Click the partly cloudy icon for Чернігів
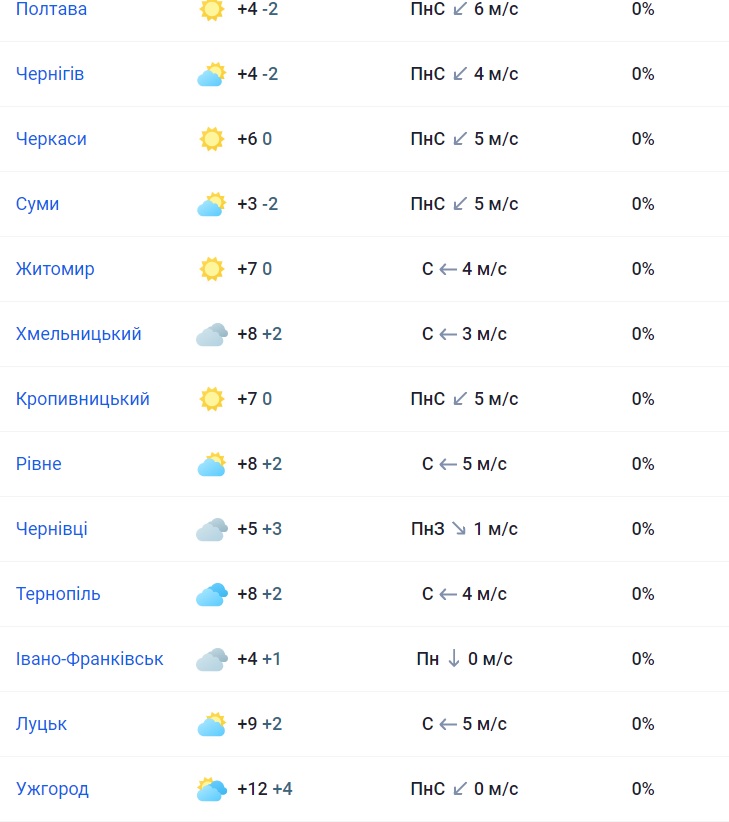This screenshot has height=822, width=729. point(211,74)
